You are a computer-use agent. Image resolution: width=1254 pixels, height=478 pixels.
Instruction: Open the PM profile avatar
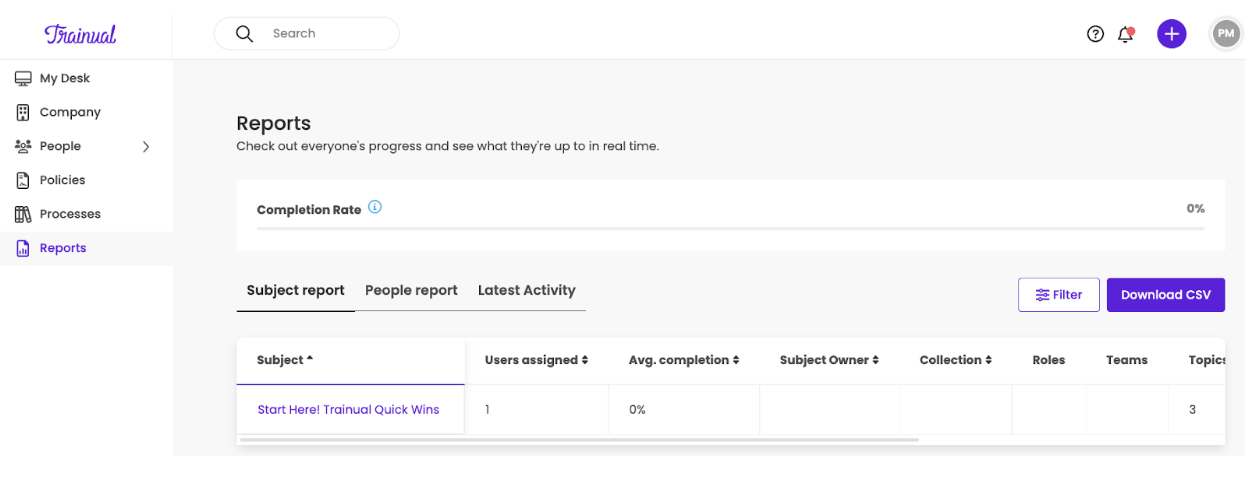click(1225, 34)
